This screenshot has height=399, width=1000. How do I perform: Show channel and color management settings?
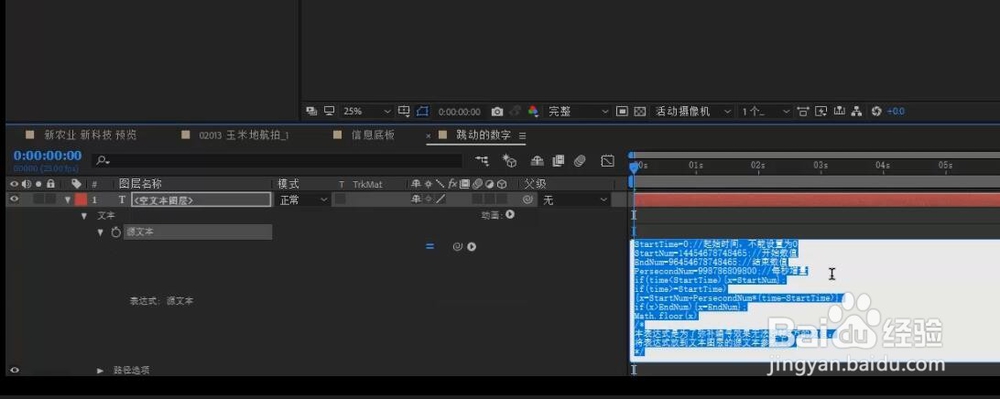tap(533, 111)
